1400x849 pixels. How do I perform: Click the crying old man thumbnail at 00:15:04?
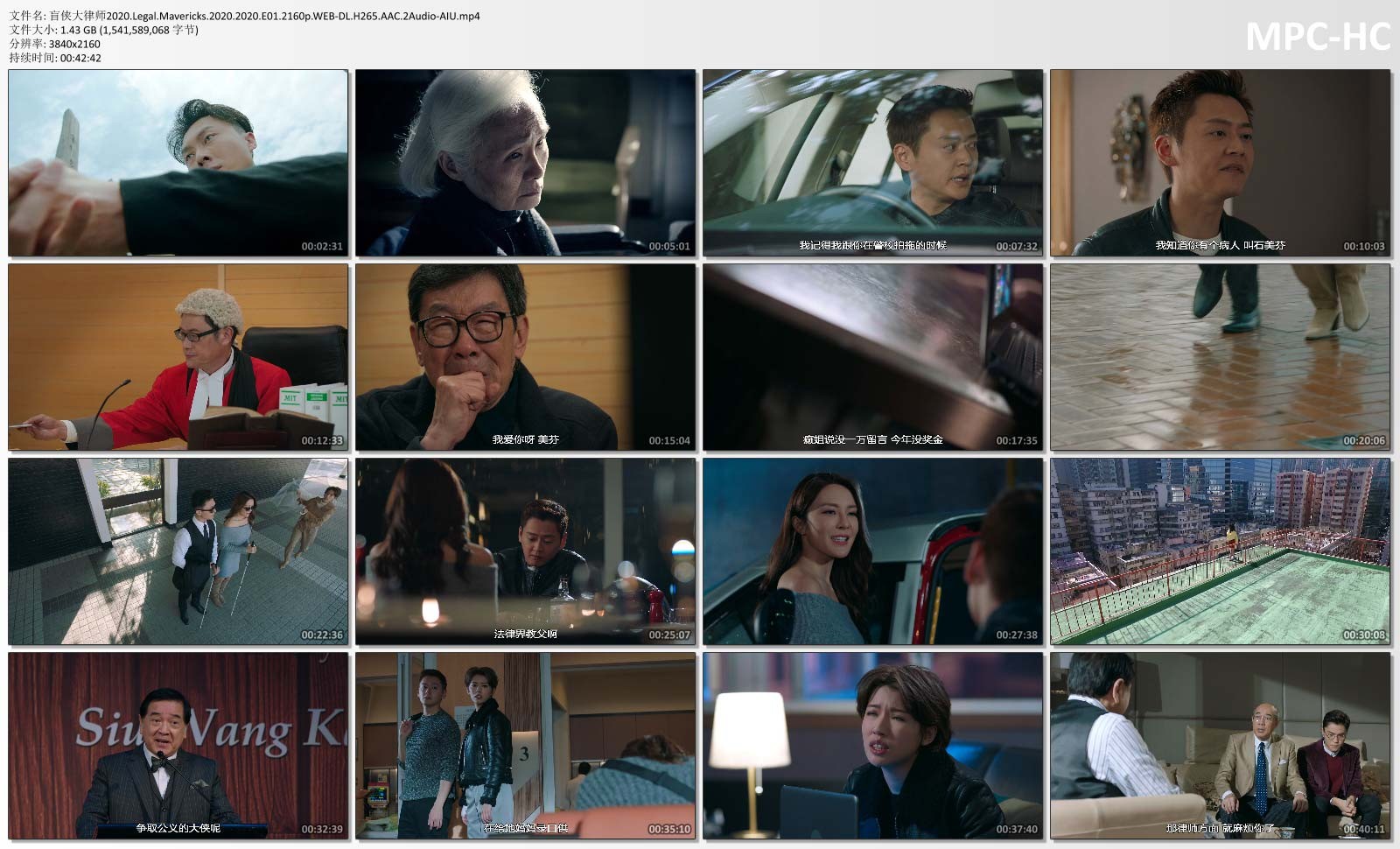coord(525,357)
